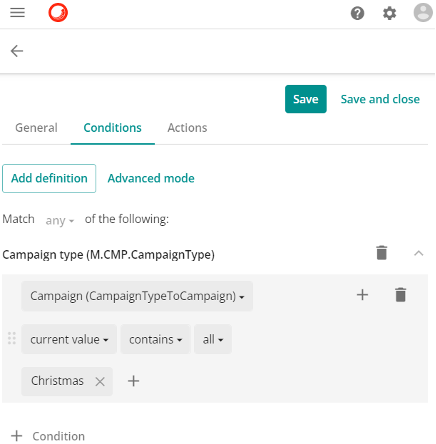The image size is (436, 444).
Task: Open the contains operator dropdown
Action: click(155, 339)
